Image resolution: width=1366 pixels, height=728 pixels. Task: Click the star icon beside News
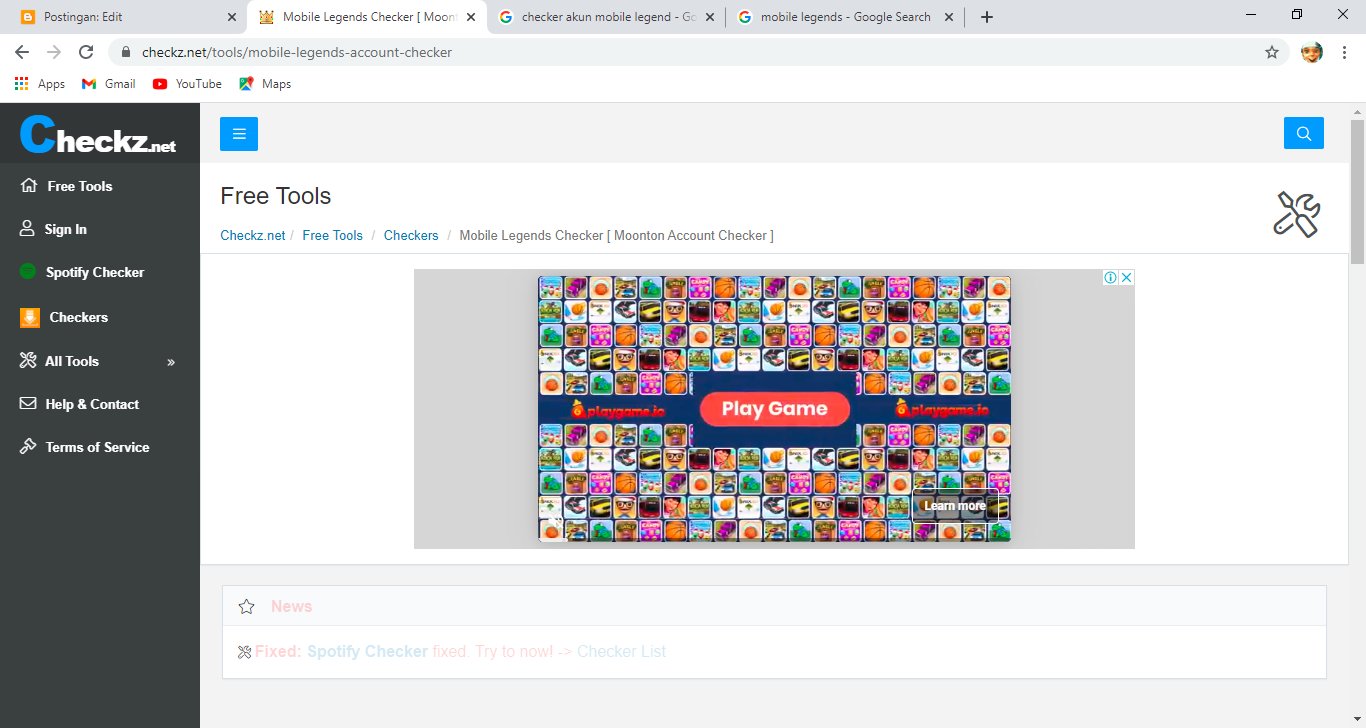click(x=247, y=606)
